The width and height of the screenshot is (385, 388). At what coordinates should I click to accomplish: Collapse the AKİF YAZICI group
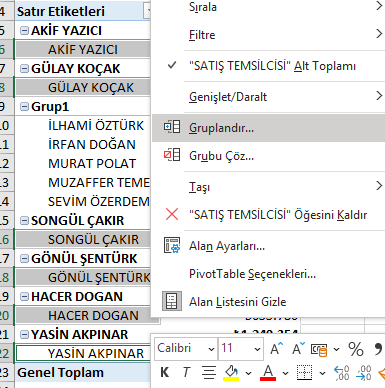tap(24, 30)
